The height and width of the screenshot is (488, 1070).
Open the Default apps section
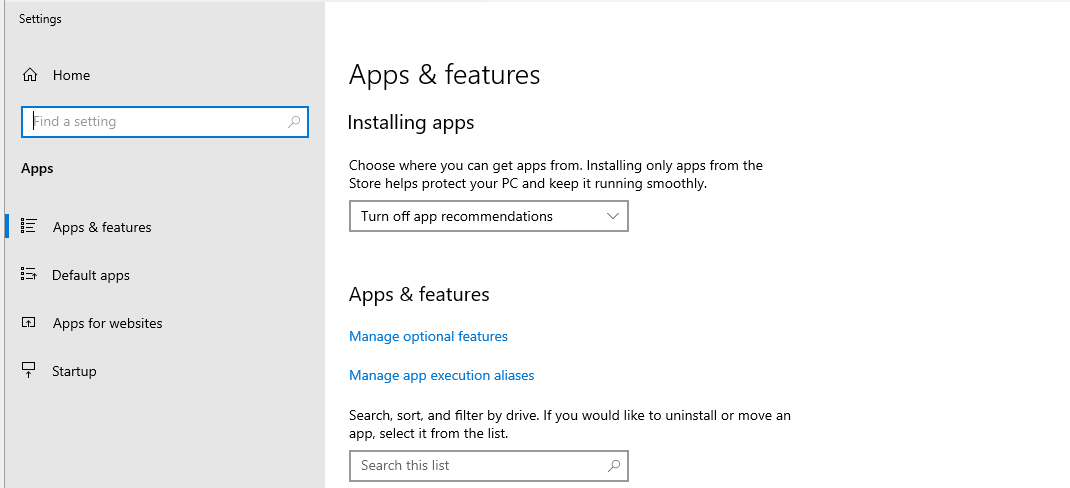click(91, 275)
